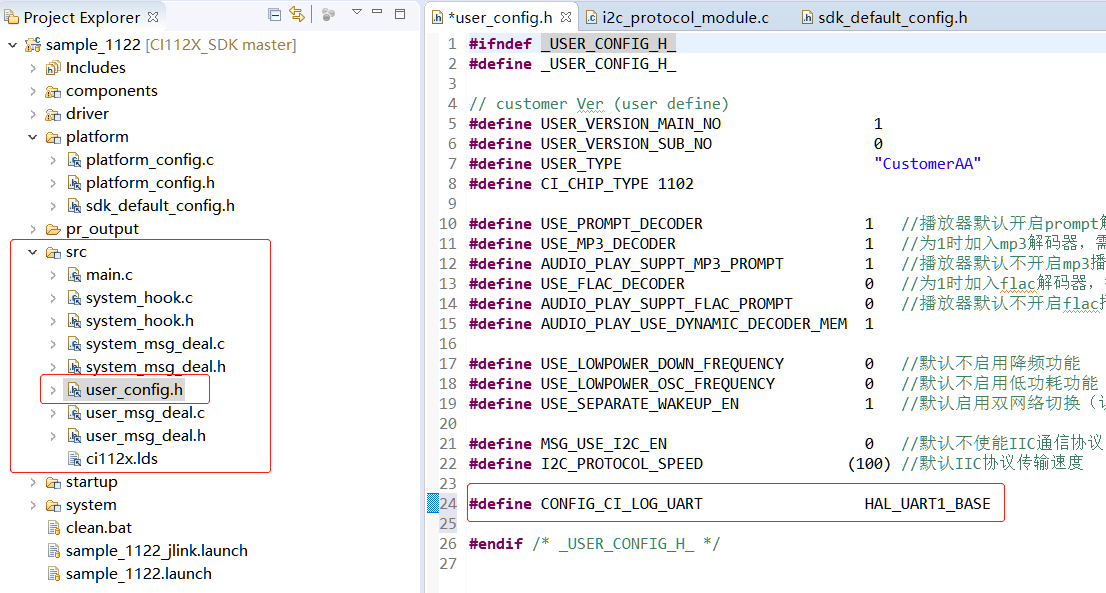Select system_msg_deal.h in the tree
This screenshot has height=593, width=1106.
(x=156, y=367)
